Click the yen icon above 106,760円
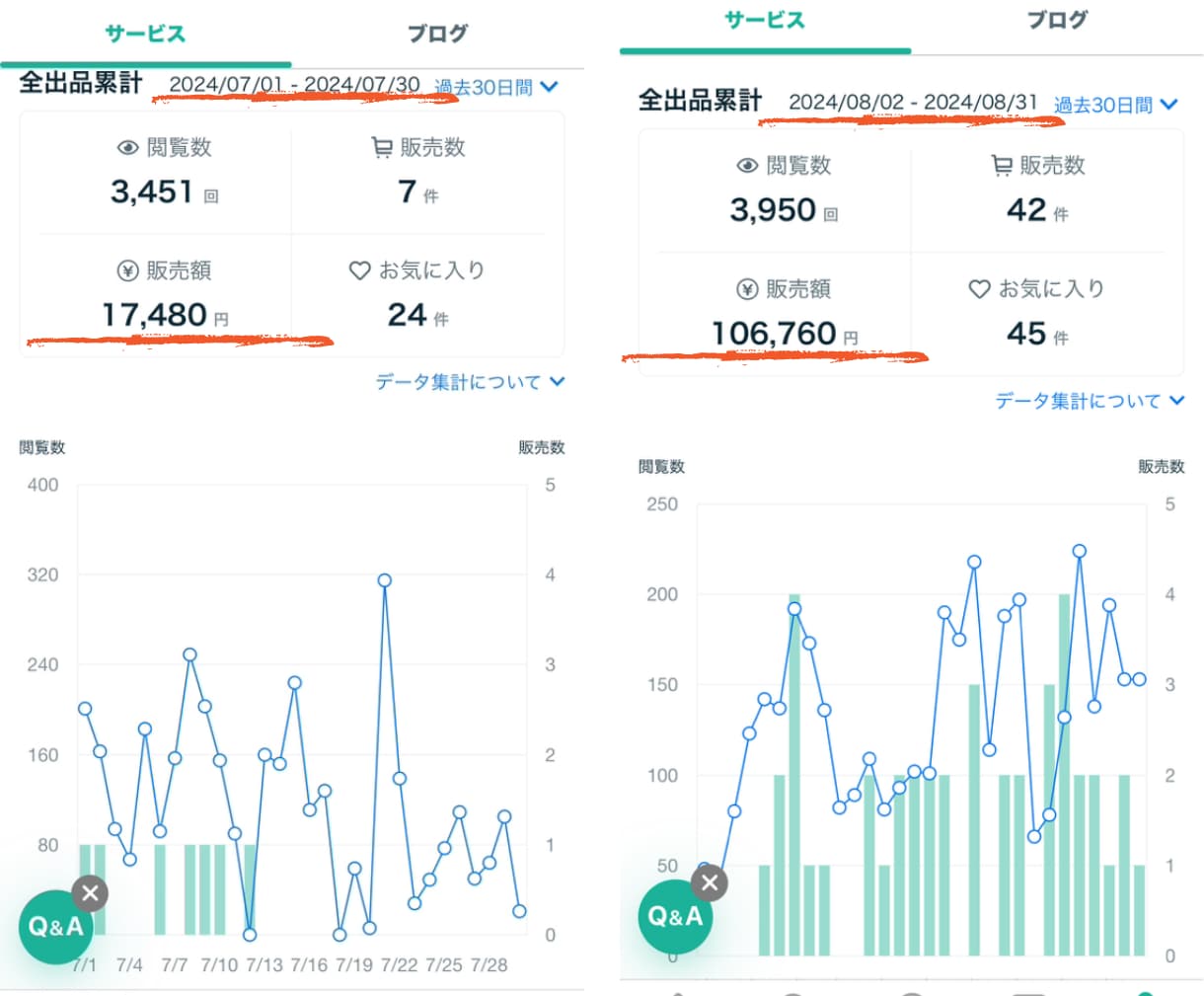This screenshot has height=996, width=1204. click(747, 289)
